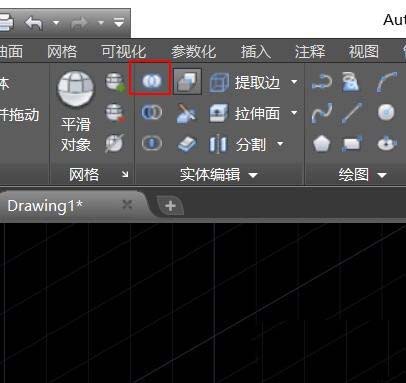Switch to the 参数化 ribbon tab
The width and height of the screenshot is (406, 383).
tap(194, 52)
